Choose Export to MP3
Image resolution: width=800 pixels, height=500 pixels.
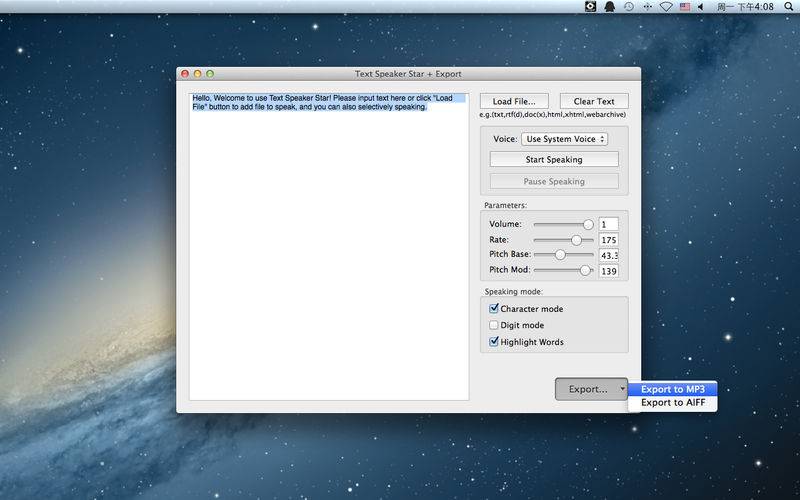pos(672,389)
